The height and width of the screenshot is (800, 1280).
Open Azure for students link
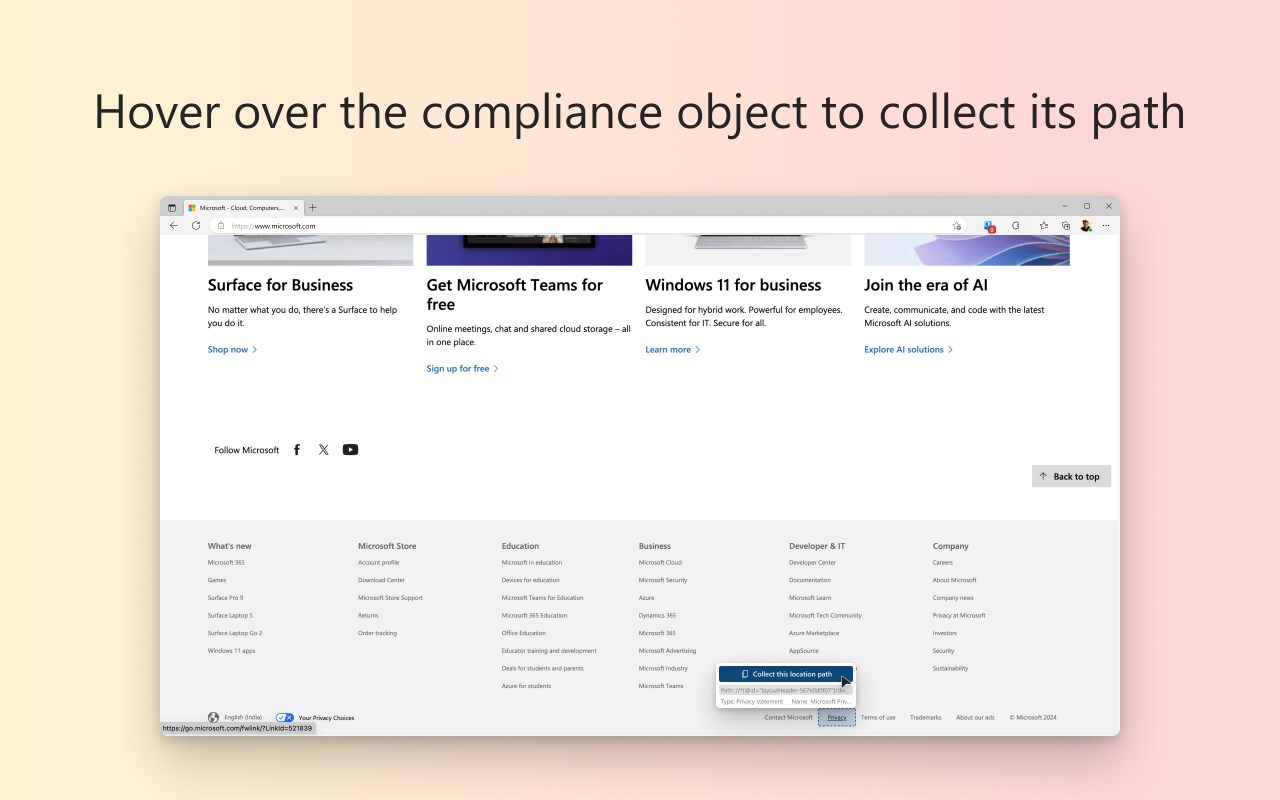point(526,686)
